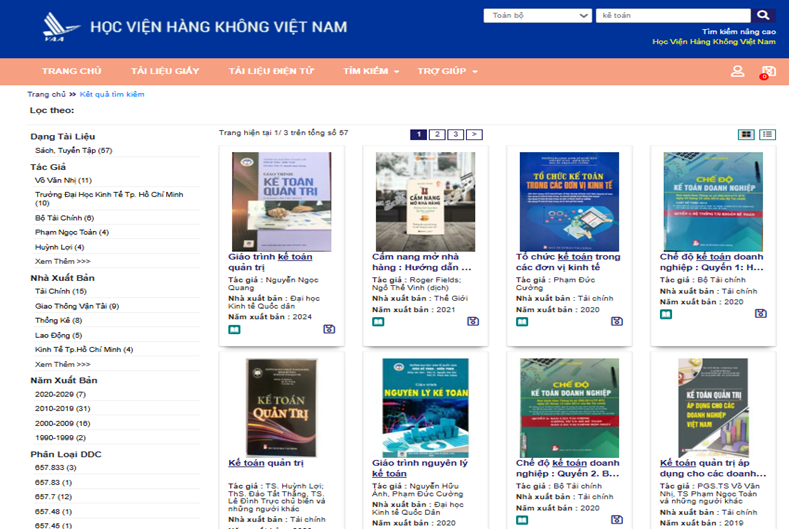Read online 'Tổ chức kế toán trong các đơn vị'

[x=522, y=322]
